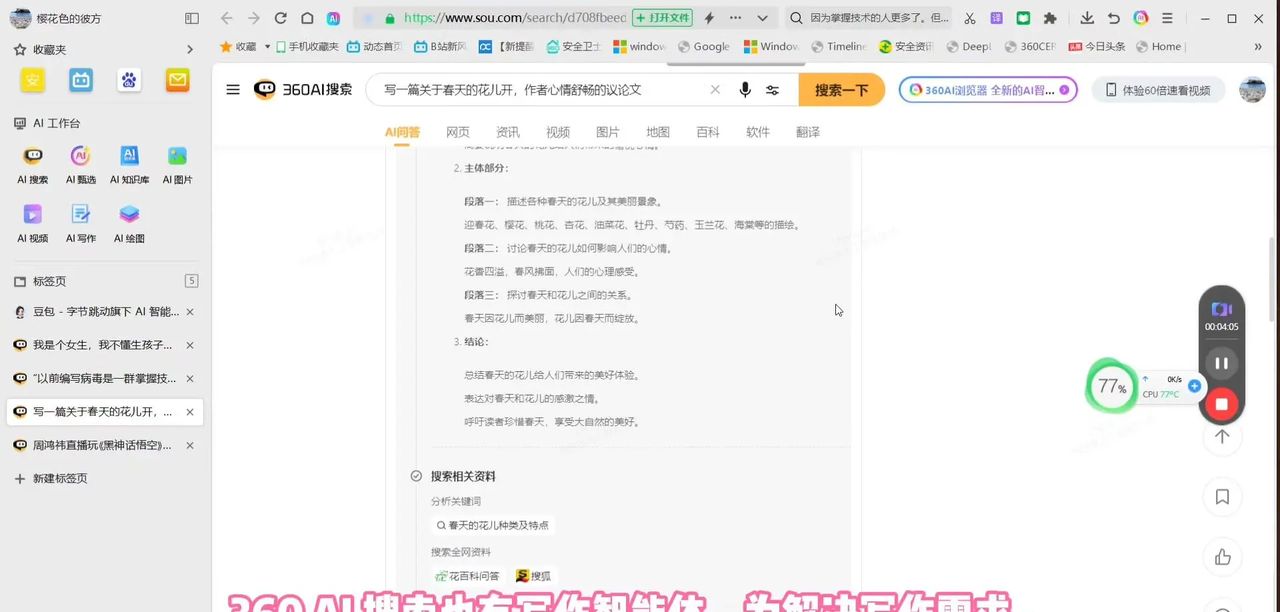Pause the screen recording
The image size is (1280, 612).
1221,363
